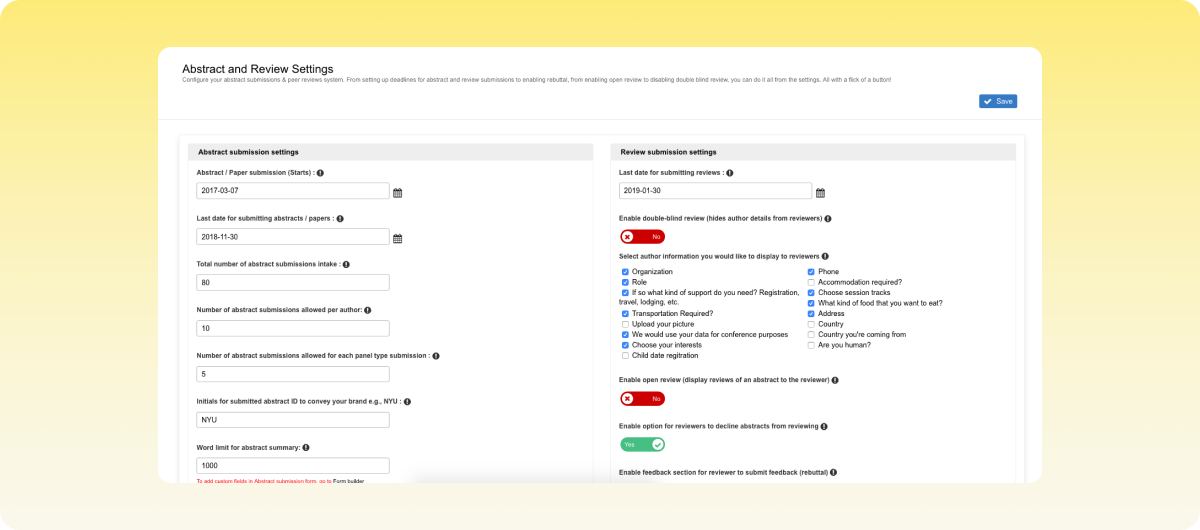Click info icon next to word limit label
The height and width of the screenshot is (530, 1200).
(306, 448)
